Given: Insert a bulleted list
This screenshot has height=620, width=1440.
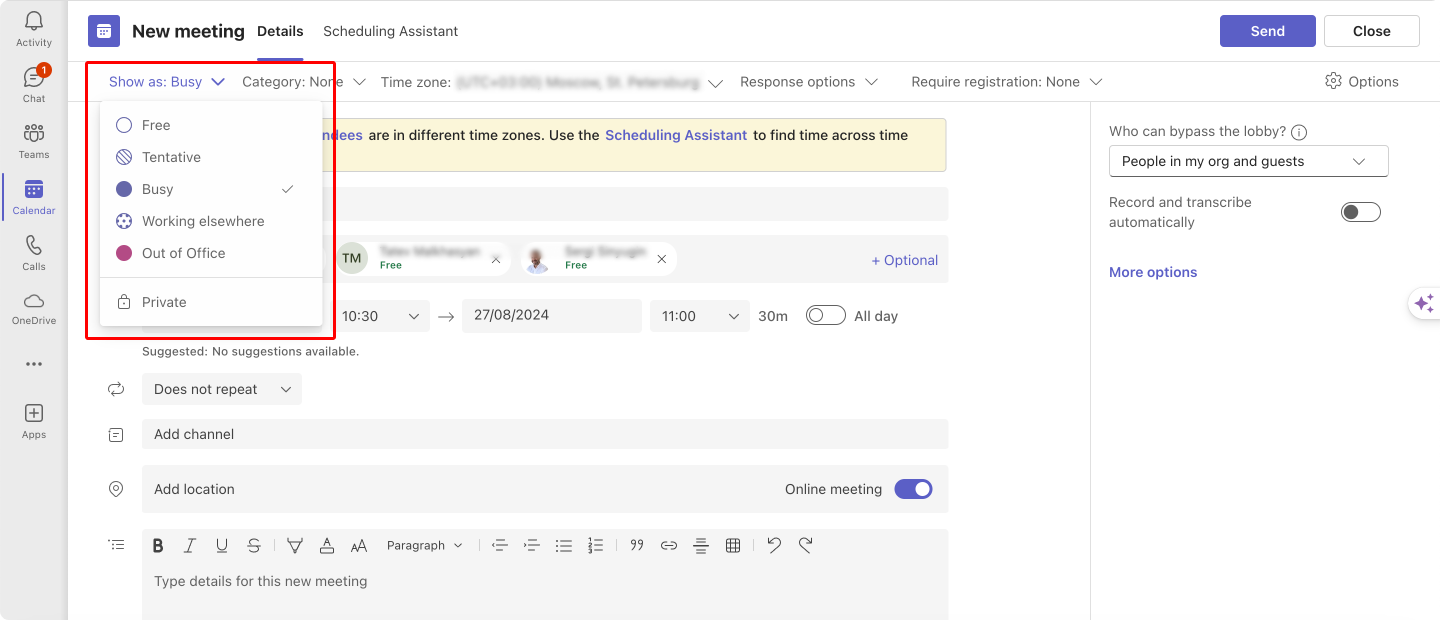Looking at the screenshot, I should pos(564,545).
